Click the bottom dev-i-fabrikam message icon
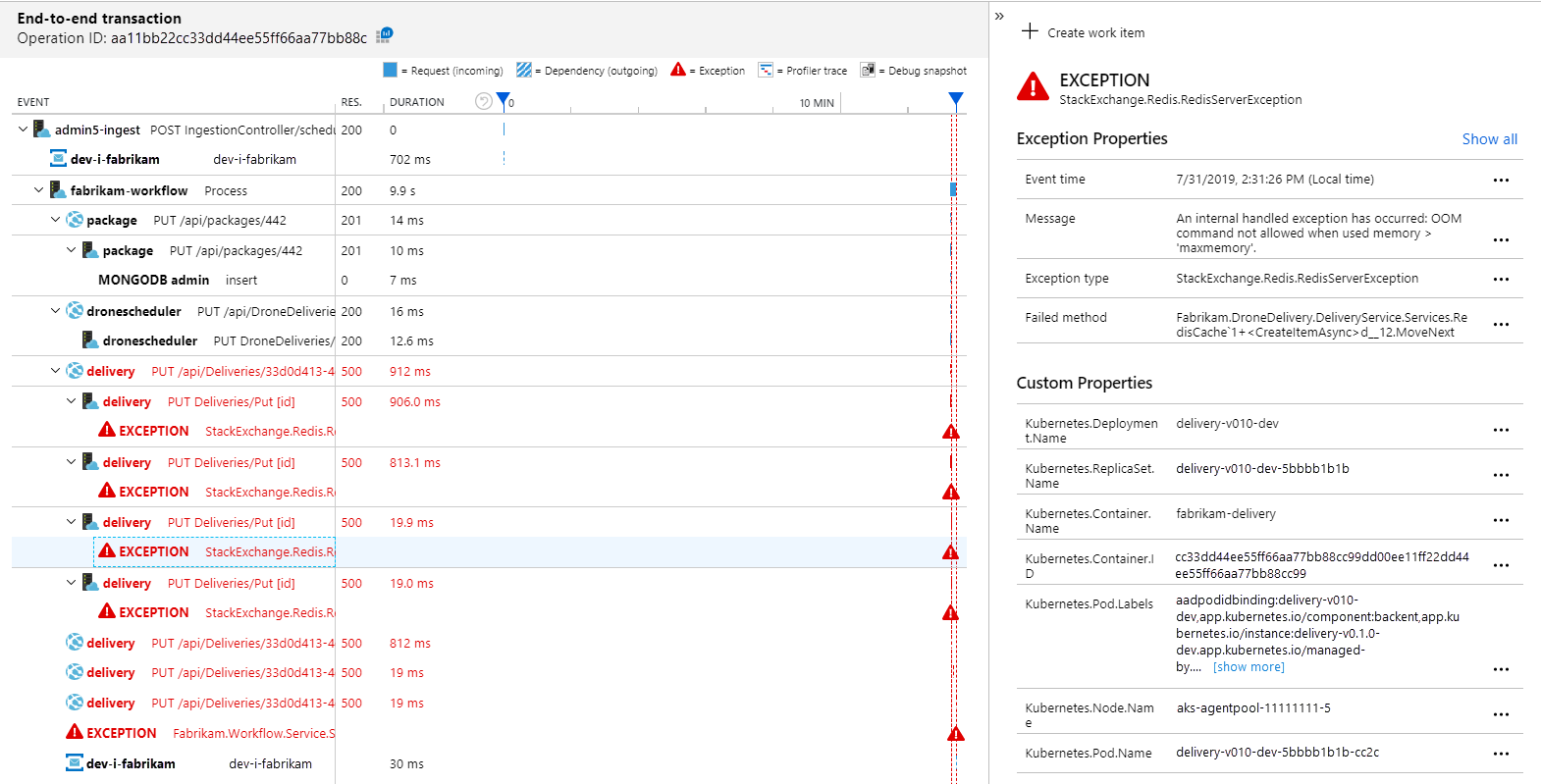 pos(75,762)
